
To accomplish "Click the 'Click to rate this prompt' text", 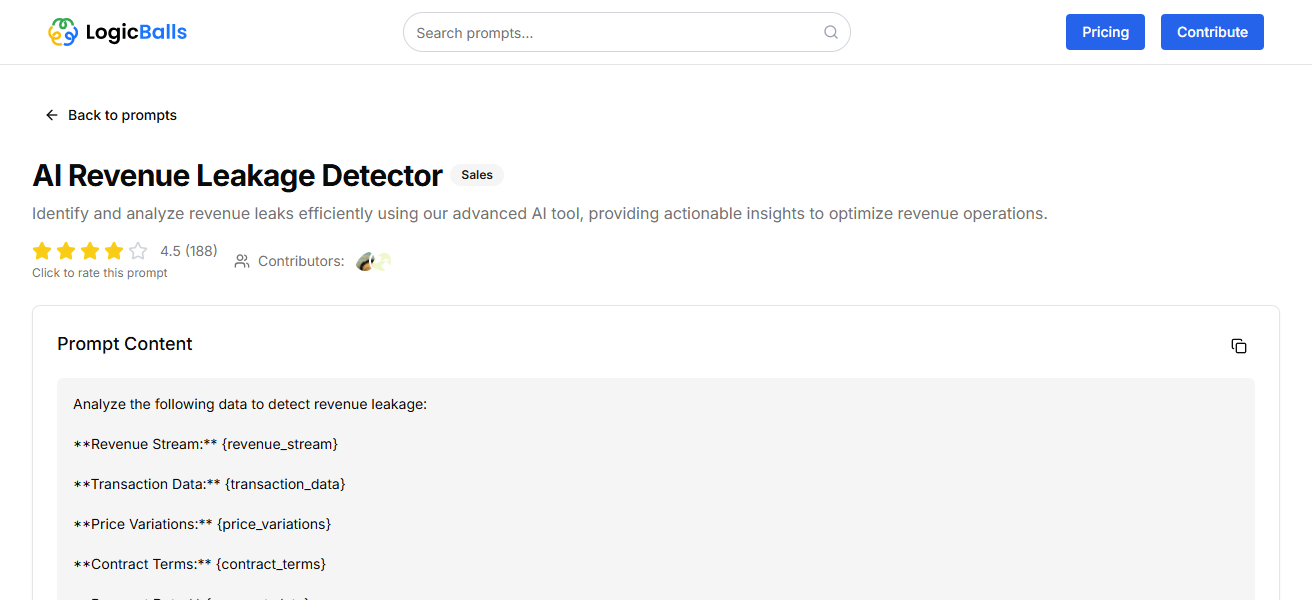I will click(x=99, y=272).
